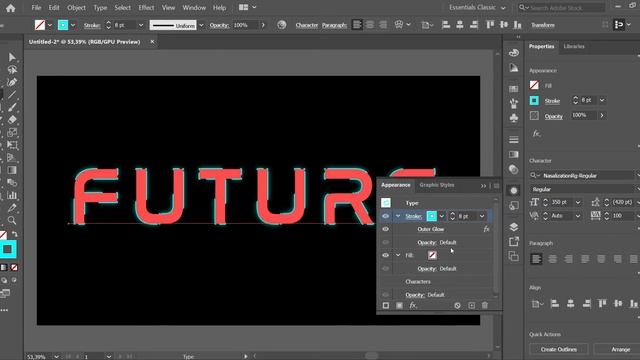The width and height of the screenshot is (640, 360).
Task: Open stroke weight dropdown in Appearance panel
Action: 482,216
